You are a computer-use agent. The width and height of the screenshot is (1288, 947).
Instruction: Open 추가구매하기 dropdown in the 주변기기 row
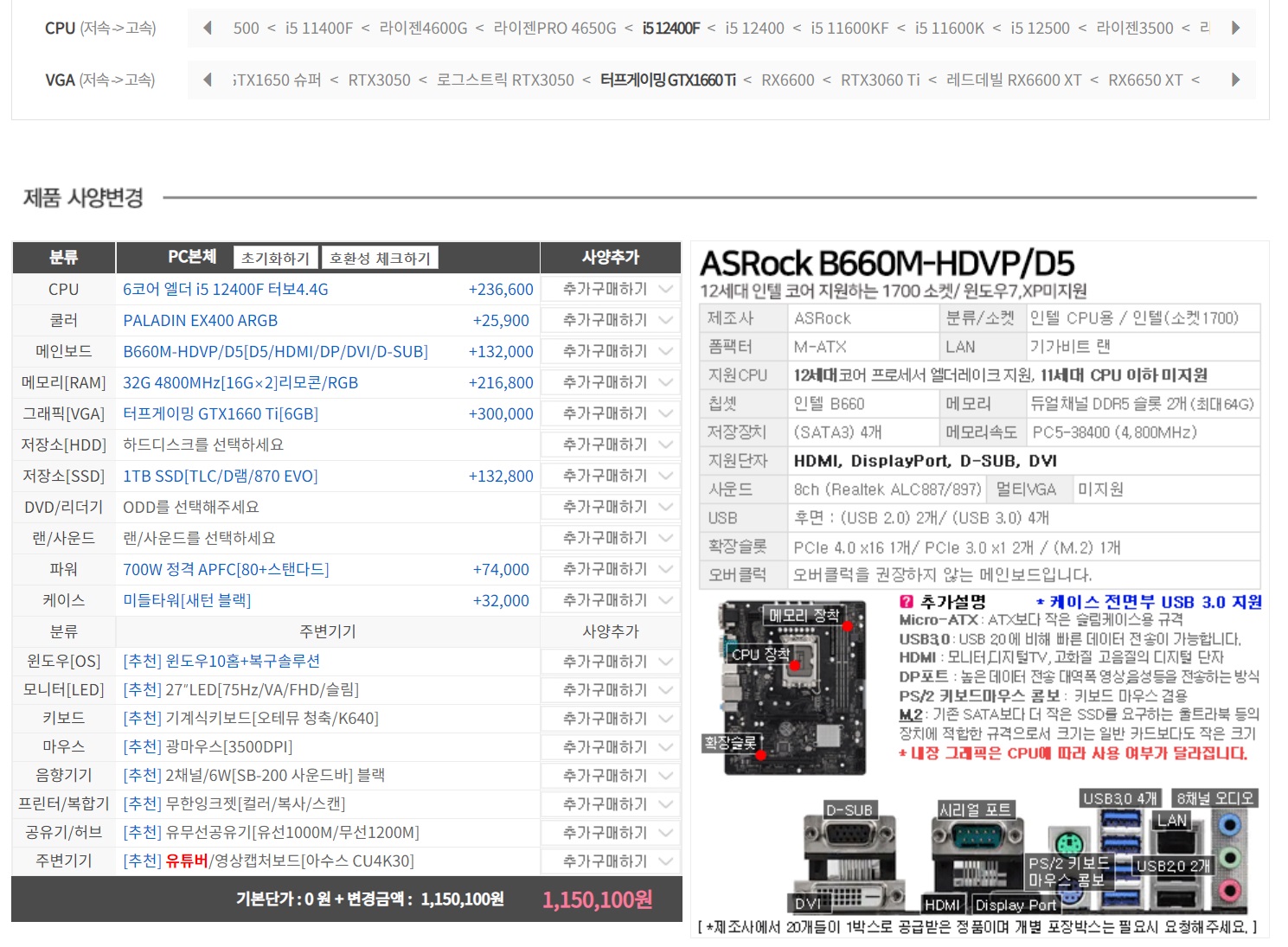click(611, 861)
